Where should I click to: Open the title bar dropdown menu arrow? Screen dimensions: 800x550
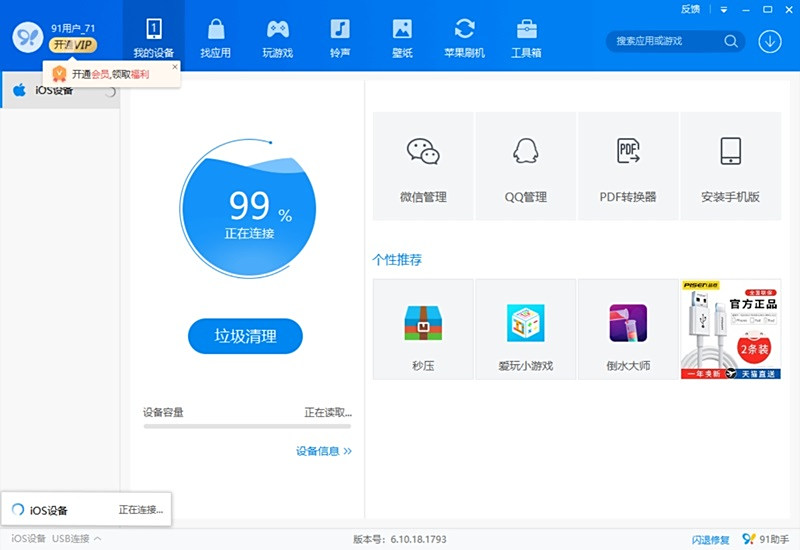tap(721, 9)
